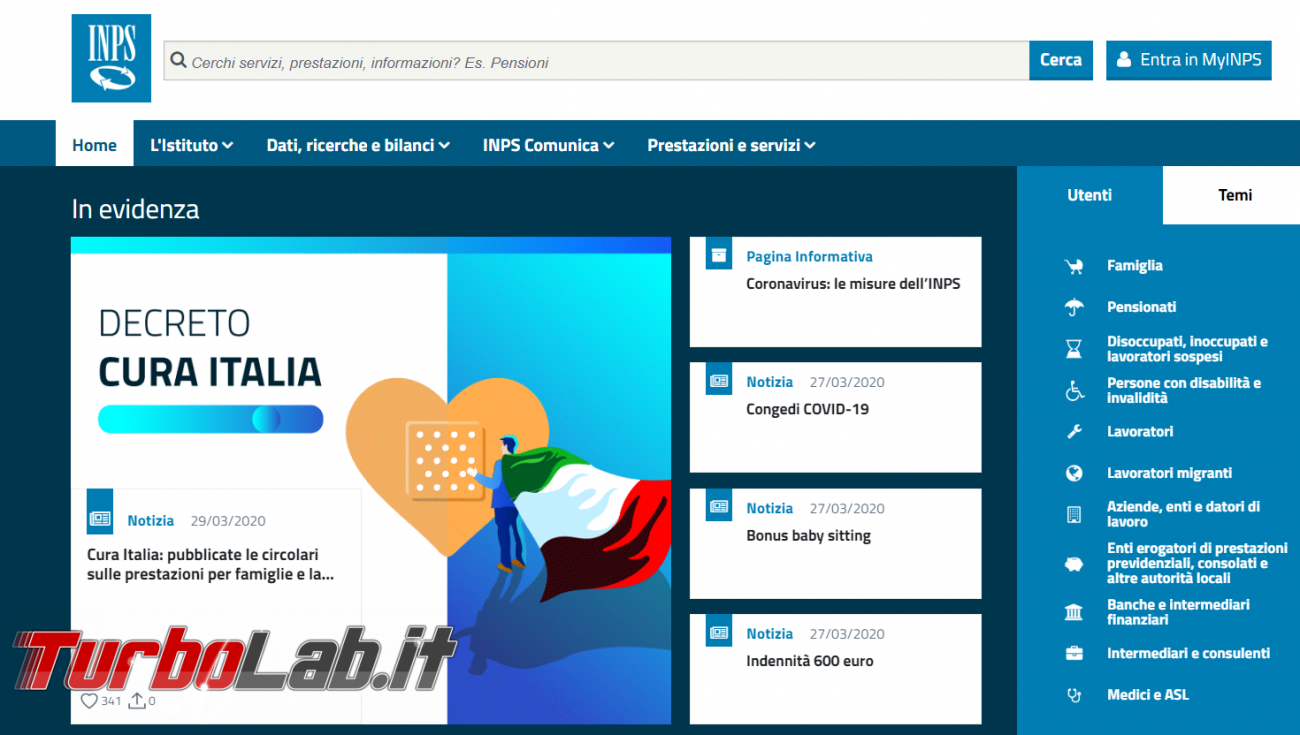Screen dimensions: 1300x735
Task: Open the Famiglia user category
Action: pyautogui.click(x=1135, y=266)
